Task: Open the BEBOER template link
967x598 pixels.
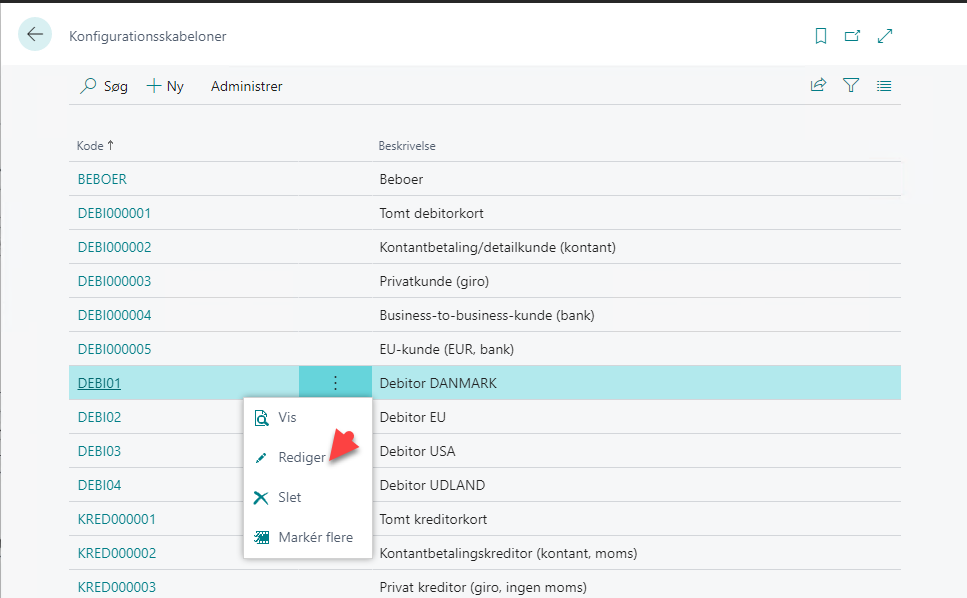Action: [x=102, y=179]
